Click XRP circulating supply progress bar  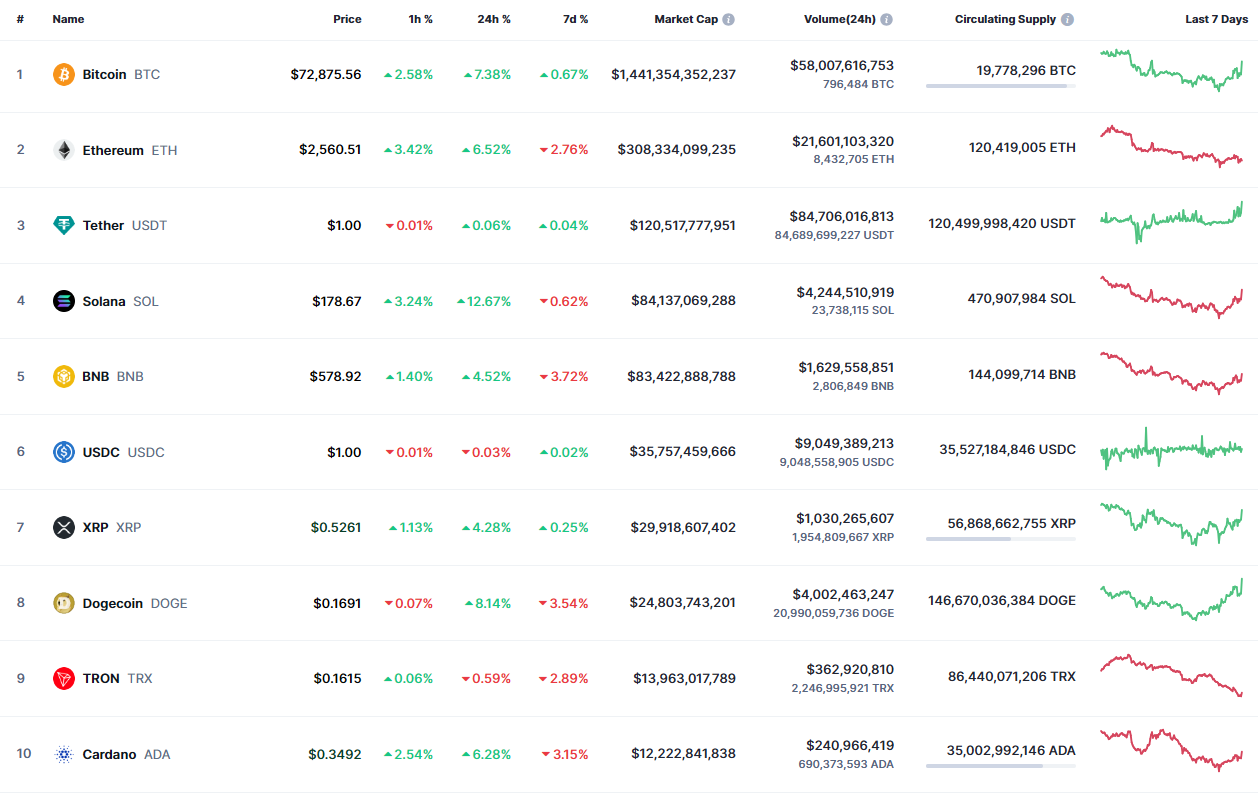(x=1001, y=539)
